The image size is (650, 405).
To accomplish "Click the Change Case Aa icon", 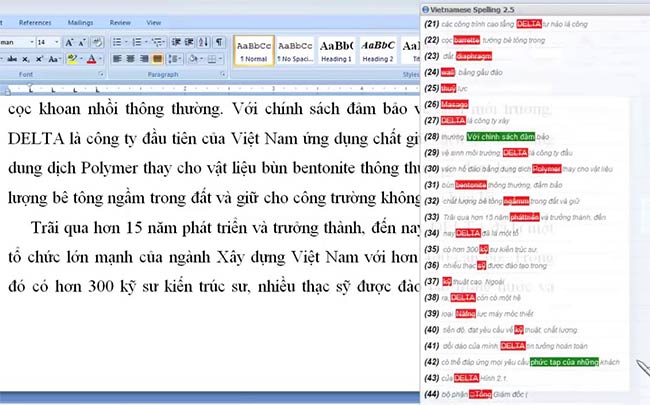I will [x=53, y=59].
